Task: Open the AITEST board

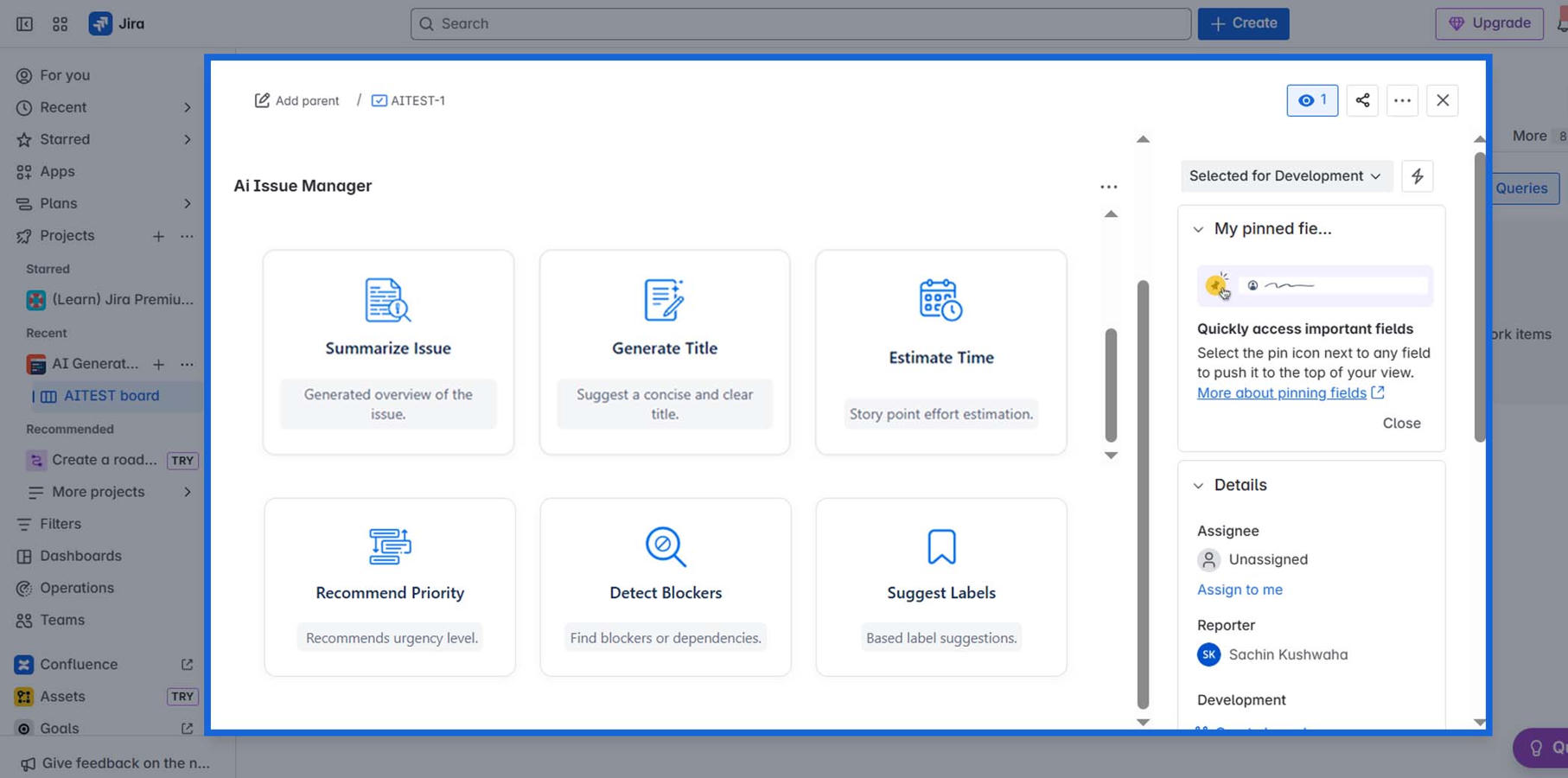Action: 112,396
